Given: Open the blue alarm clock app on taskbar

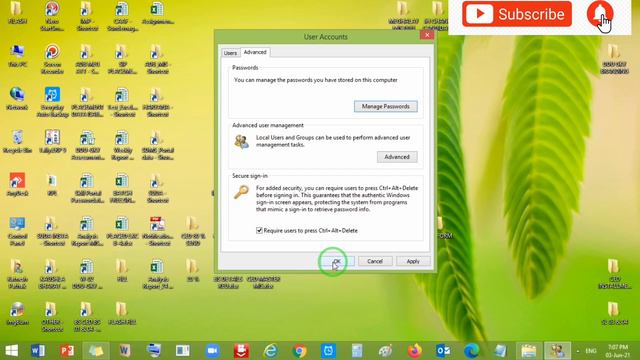Looking at the screenshot, I should (x=328, y=351).
